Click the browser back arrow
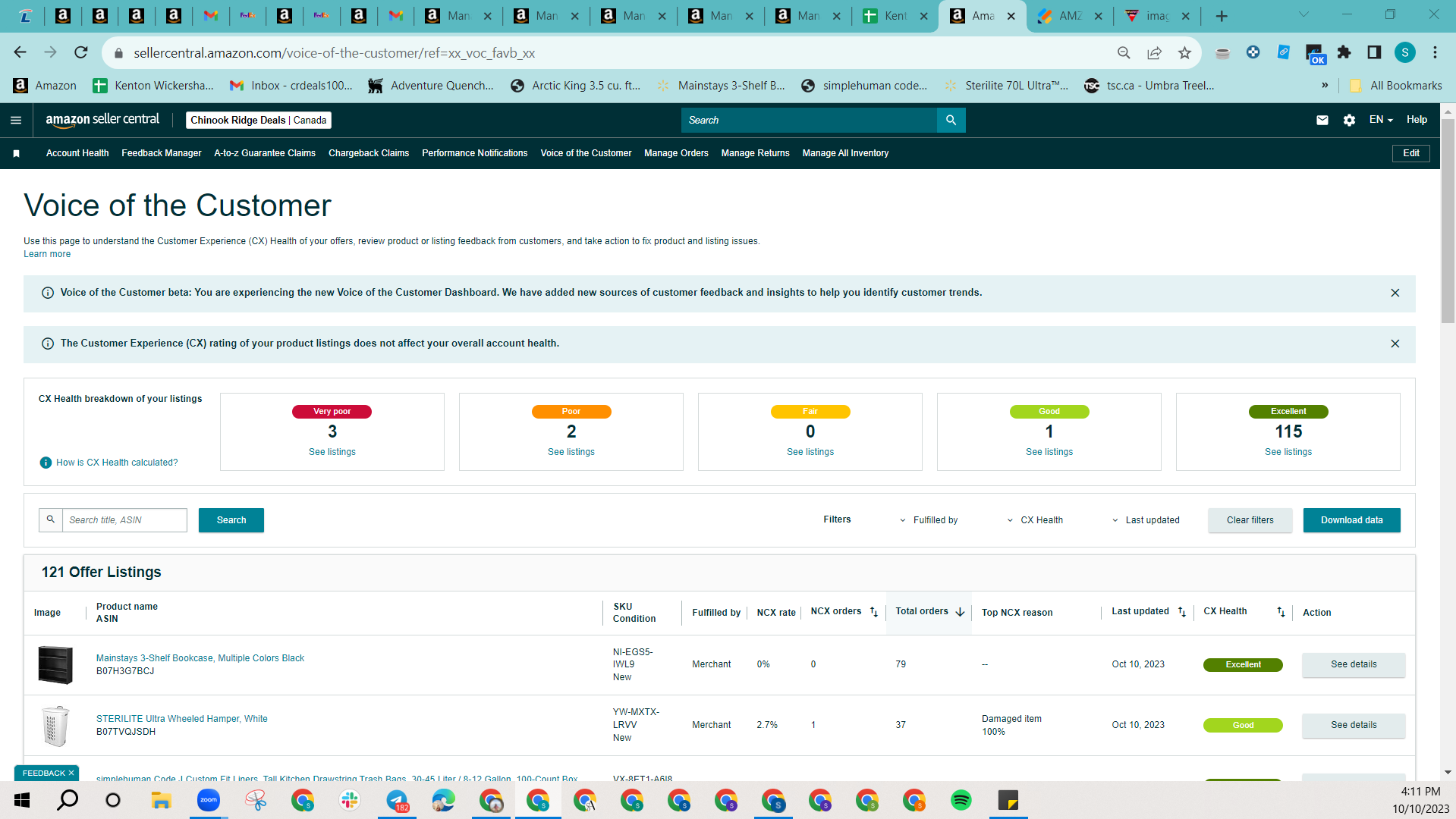The image size is (1456, 819). pos(20,52)
